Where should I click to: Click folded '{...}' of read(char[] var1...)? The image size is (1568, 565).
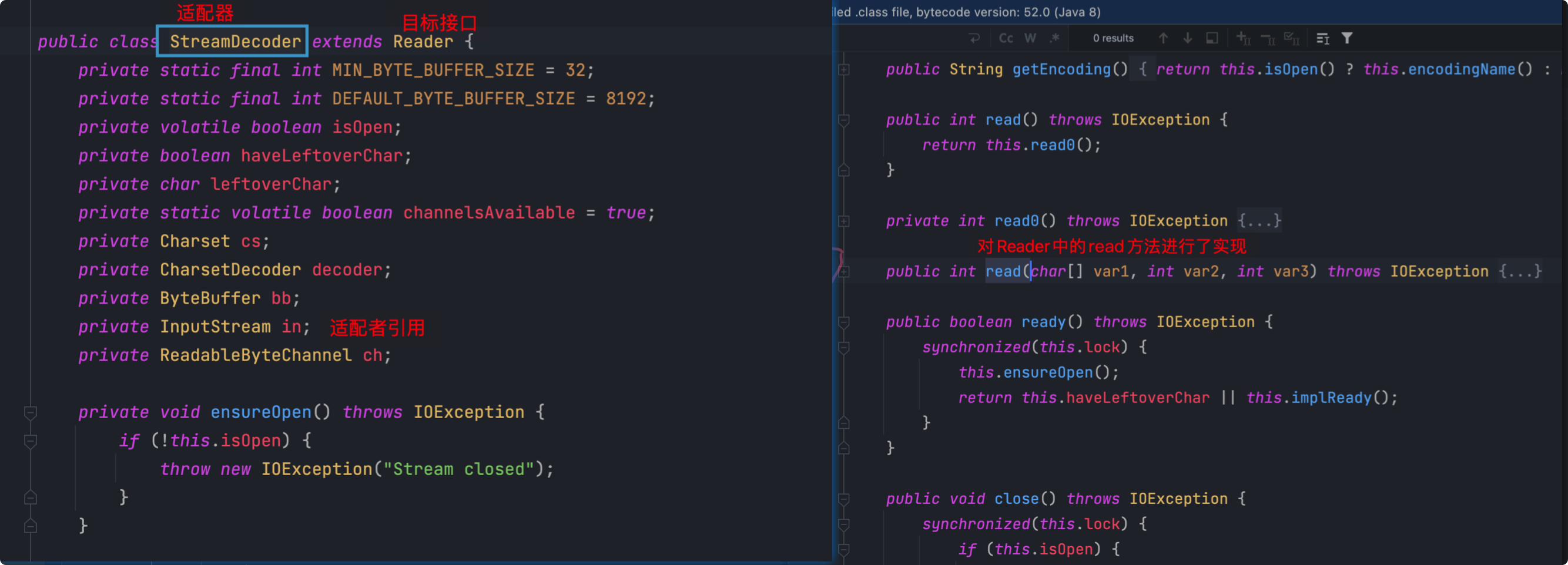pos(1520,271)
